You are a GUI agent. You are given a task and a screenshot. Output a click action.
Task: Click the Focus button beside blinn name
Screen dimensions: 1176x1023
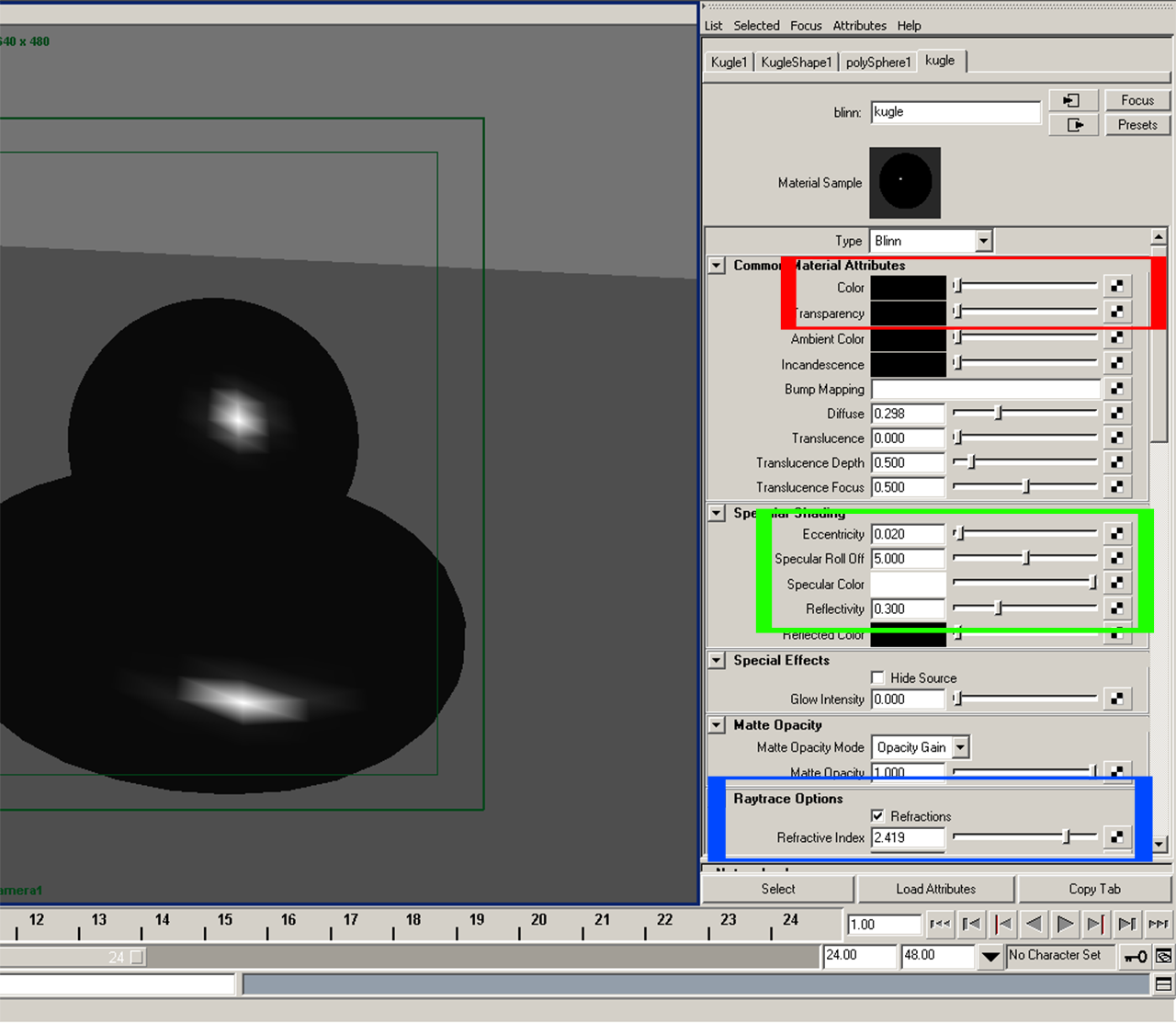pyautogui.click(x=1137, y=100)
